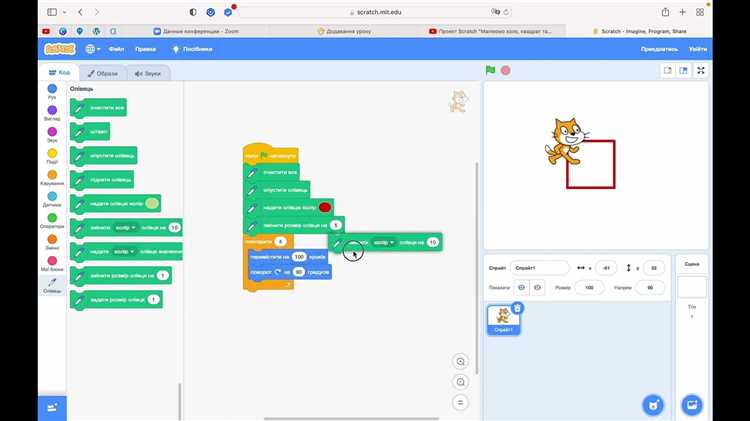Viewport: 750px width, 421px height.
Task: Open the Файл menu
Action: 116,49
